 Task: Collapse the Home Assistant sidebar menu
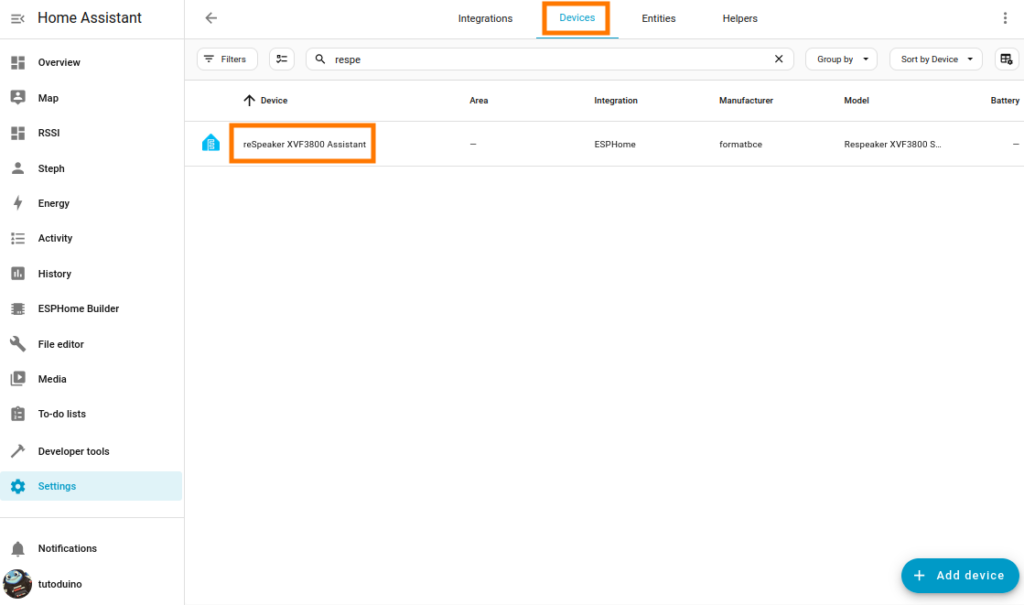[x=17, y=18]
